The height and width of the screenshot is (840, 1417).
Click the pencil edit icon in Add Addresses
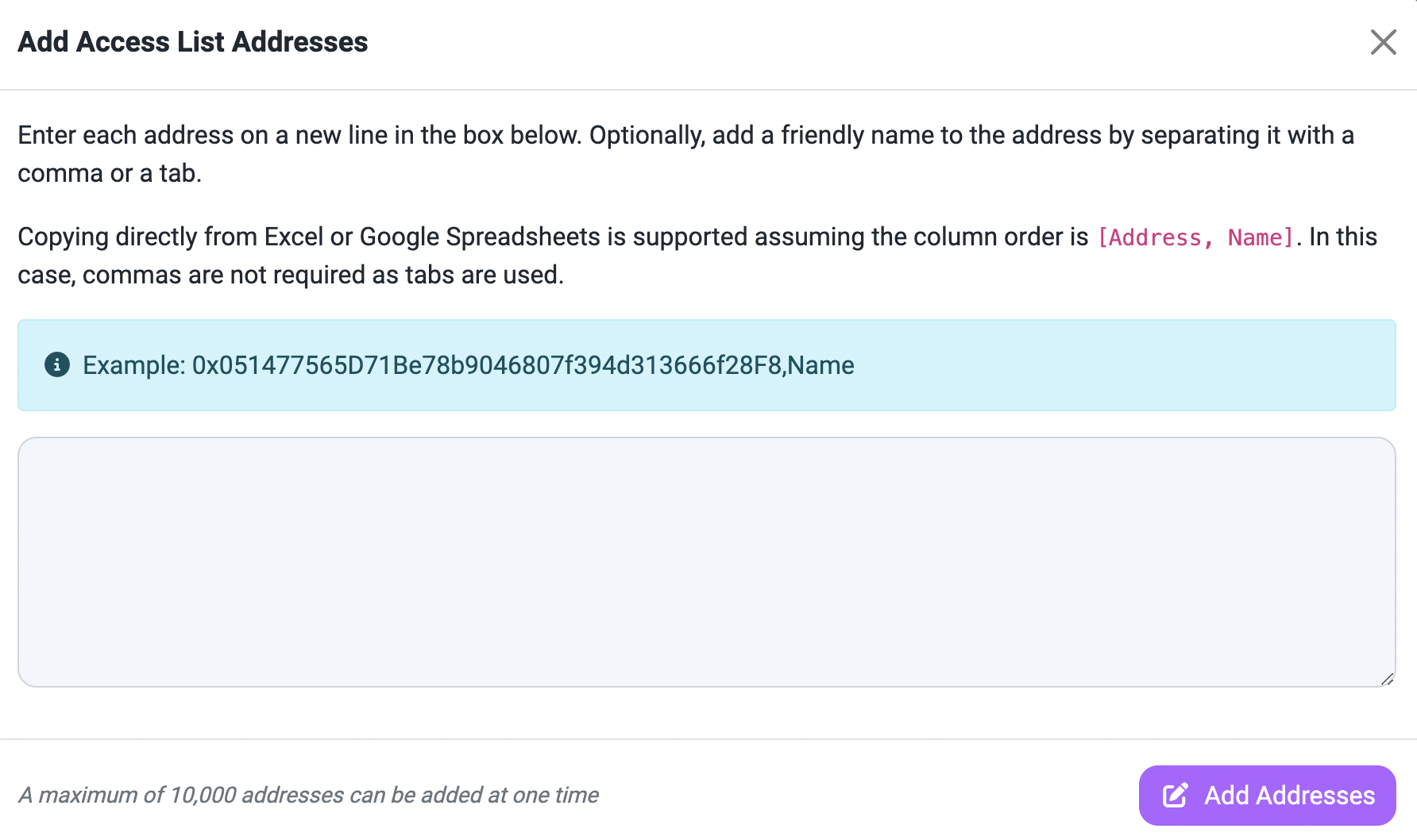1176,795
